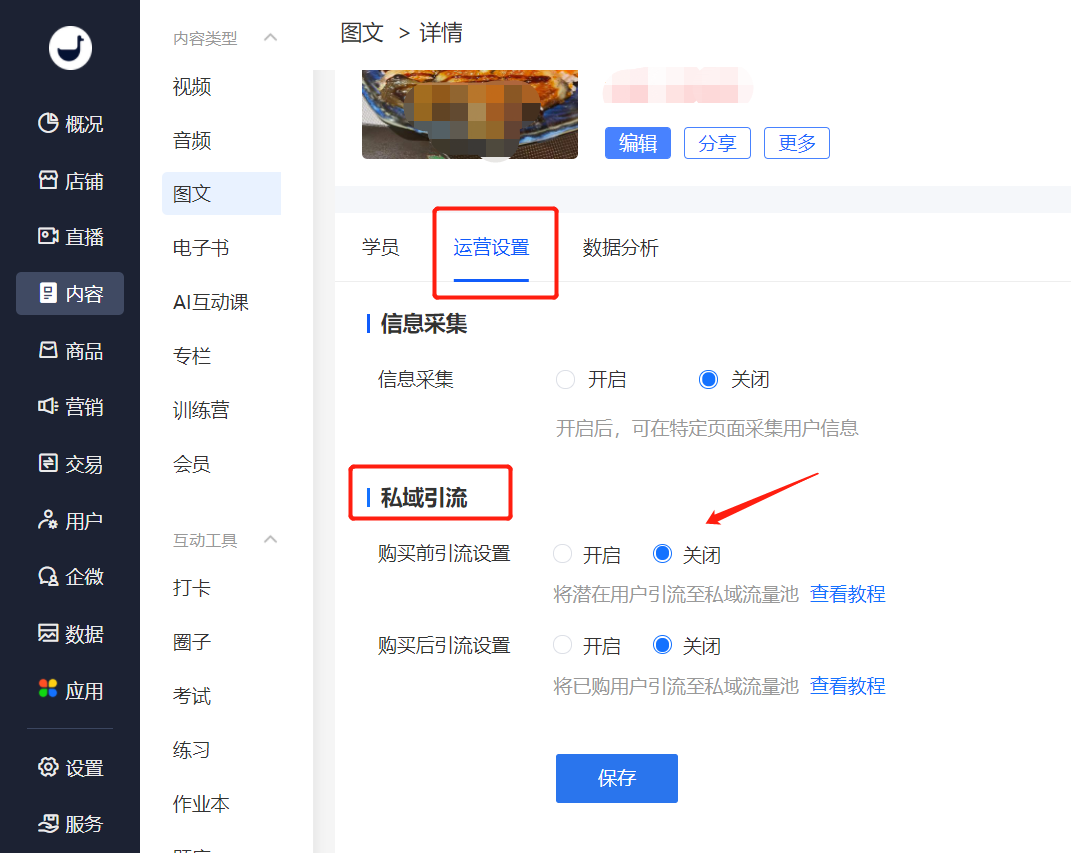Image resolution: width=1071 pixels, height=853 pixels.
Task: Select 关闭 for 购买后引流设置
Action: (662, 646)
